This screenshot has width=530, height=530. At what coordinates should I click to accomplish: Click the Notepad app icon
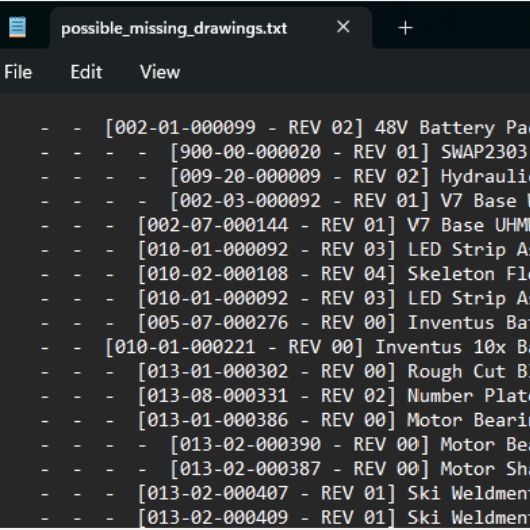(17, 27)
